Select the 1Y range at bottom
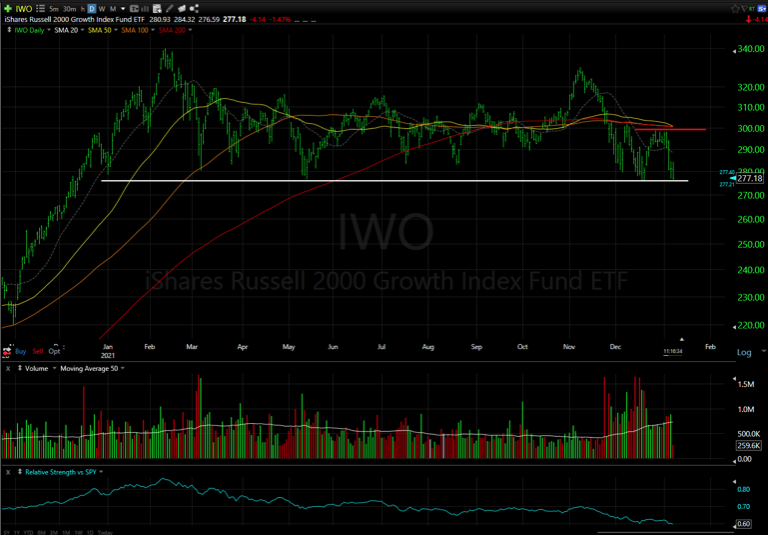 (x=17, y=533)
